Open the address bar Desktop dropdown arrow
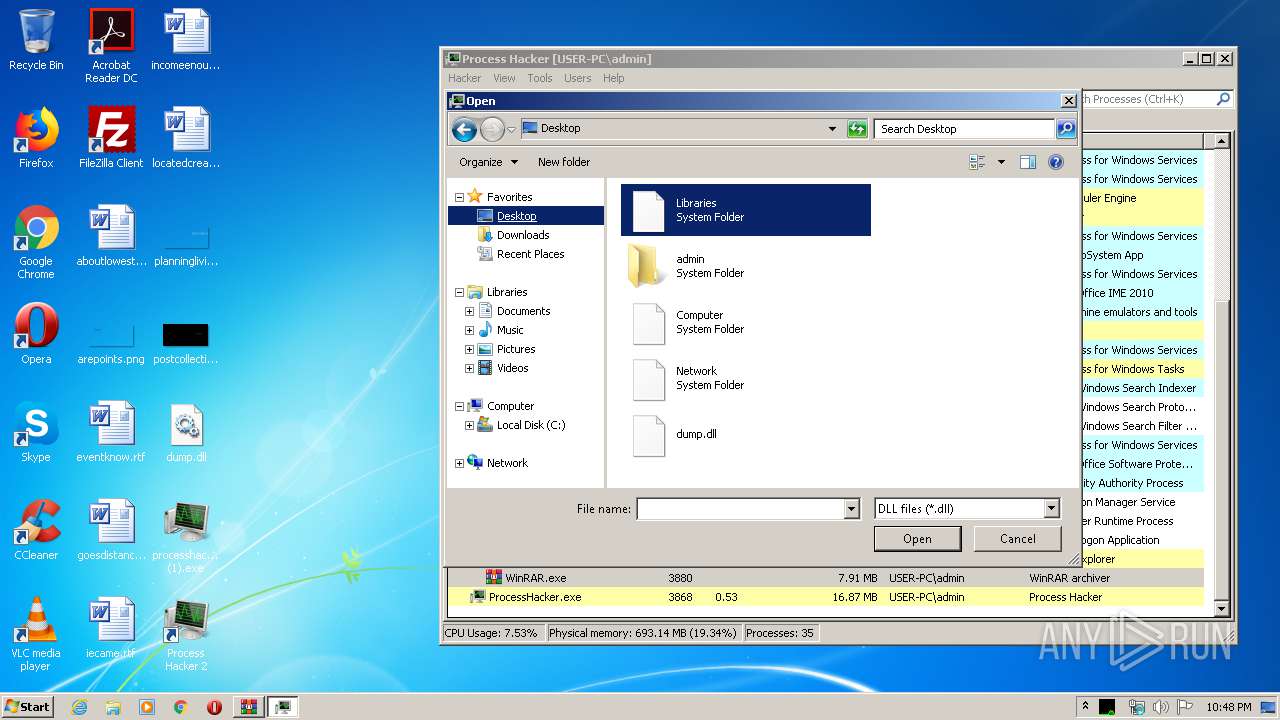 [x=832, y=129]
